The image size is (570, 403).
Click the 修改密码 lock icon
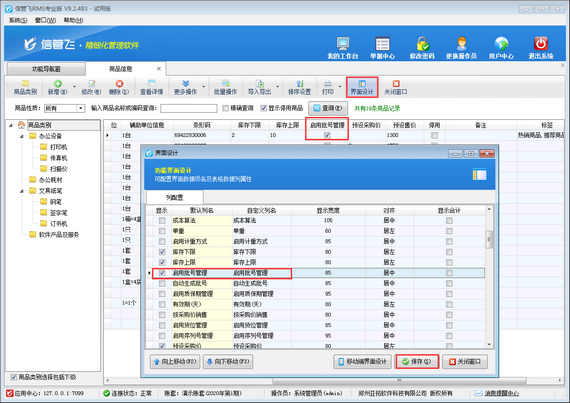coord(422,44)
